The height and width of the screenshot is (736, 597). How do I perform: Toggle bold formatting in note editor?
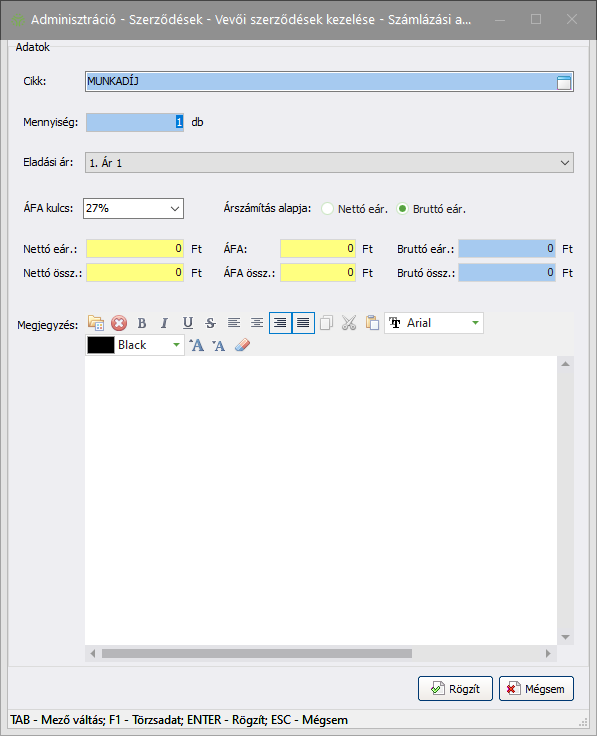(x=142, y=323)
